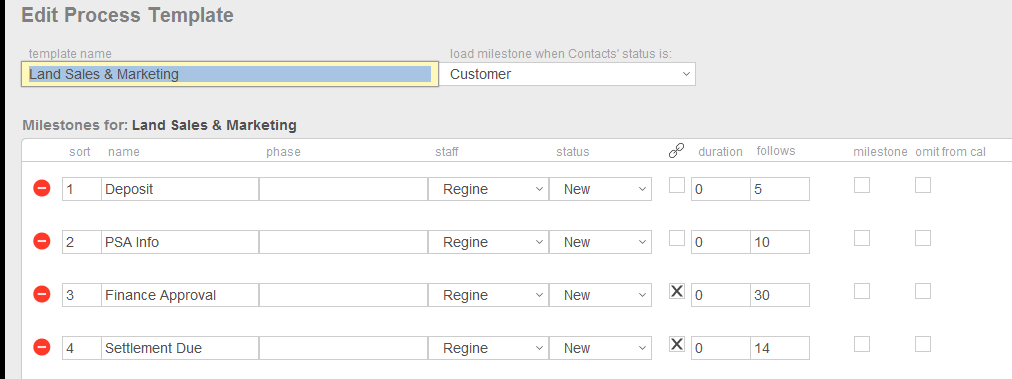Click phase field for Deposit row

tap(343, 189)
